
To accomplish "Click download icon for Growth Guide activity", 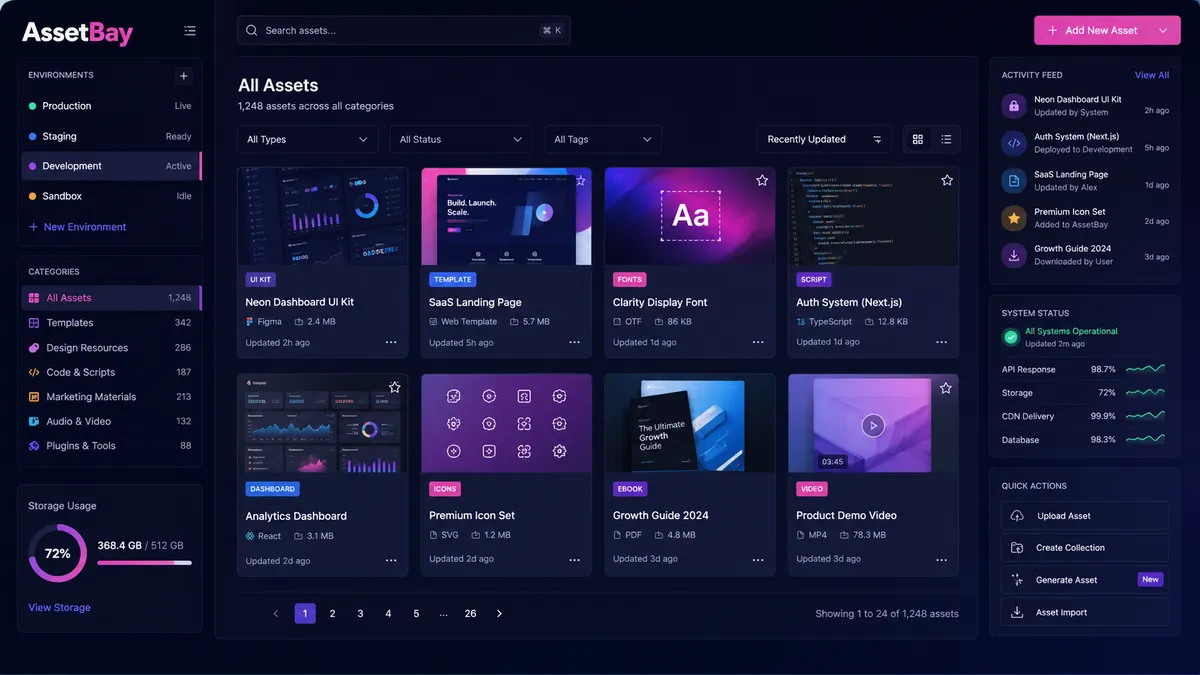I will pos(1014,255).
